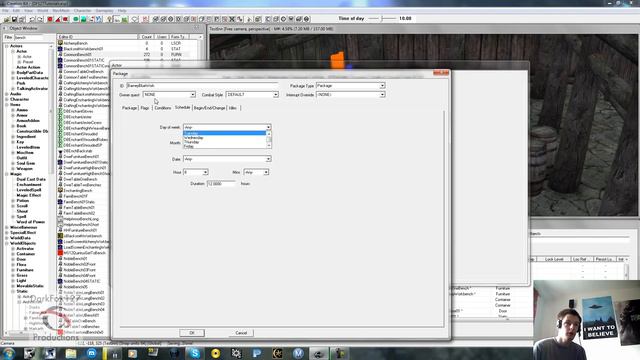Click Cancel in the Package dialog

point(241,333)
